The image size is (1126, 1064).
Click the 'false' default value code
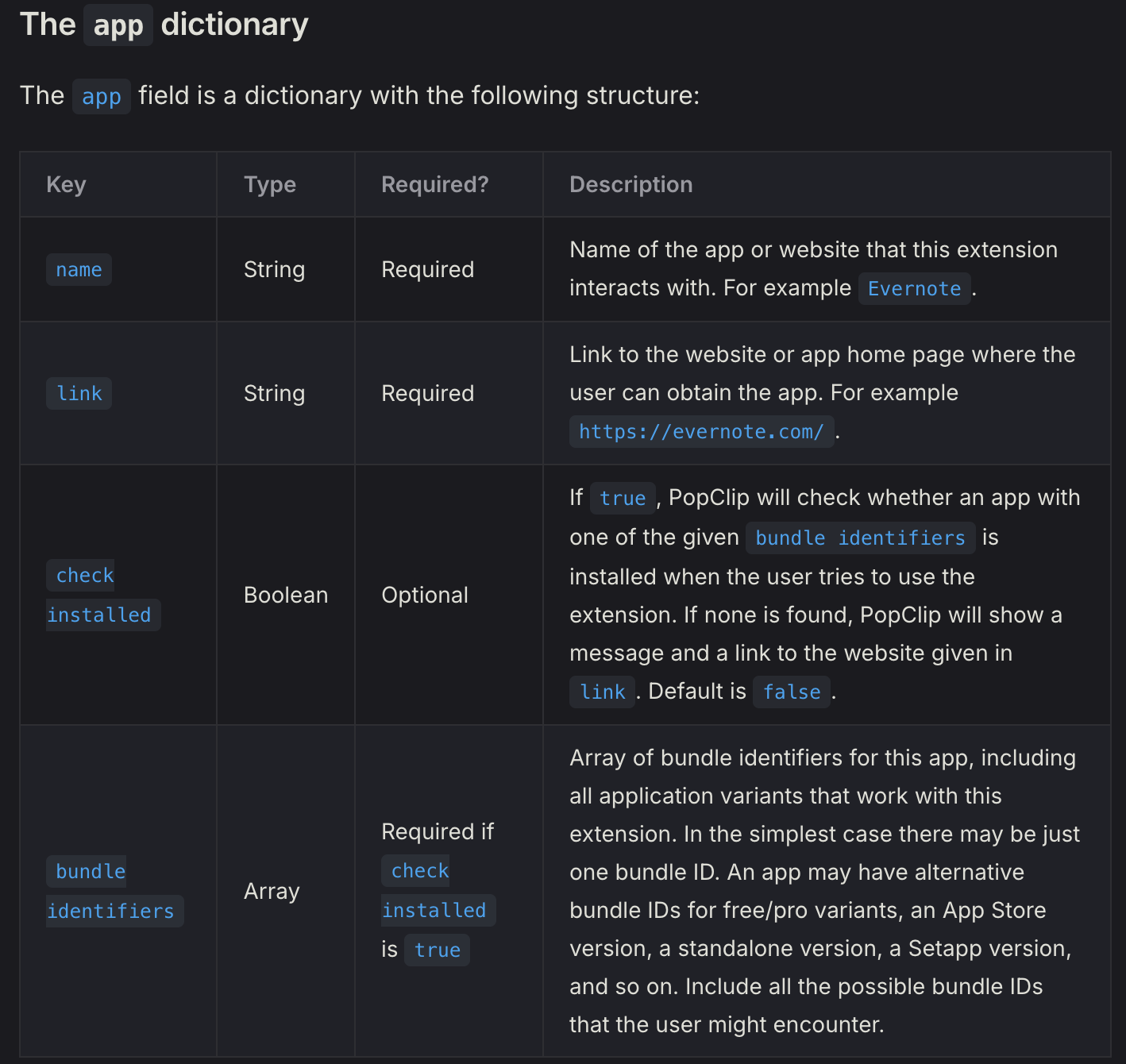[791, 692]
